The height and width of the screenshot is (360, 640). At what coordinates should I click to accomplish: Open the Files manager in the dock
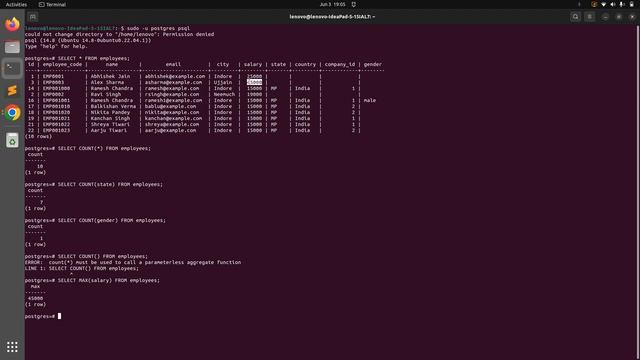[x=12, y=47]
